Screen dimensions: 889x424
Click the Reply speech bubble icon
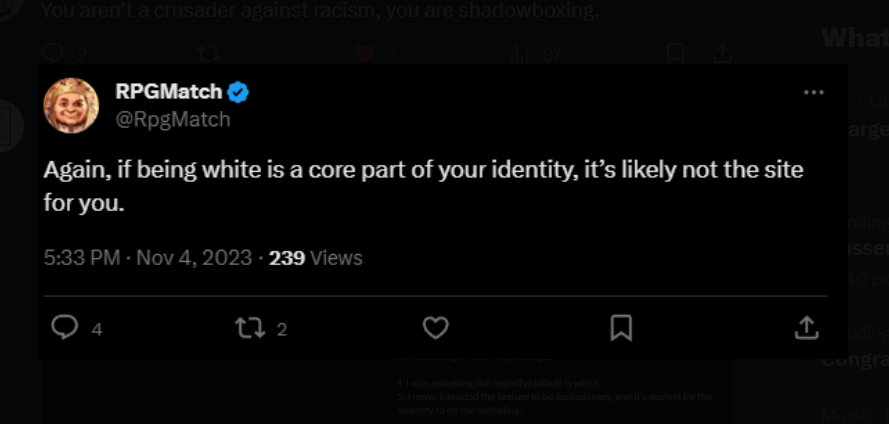point(65,327)
